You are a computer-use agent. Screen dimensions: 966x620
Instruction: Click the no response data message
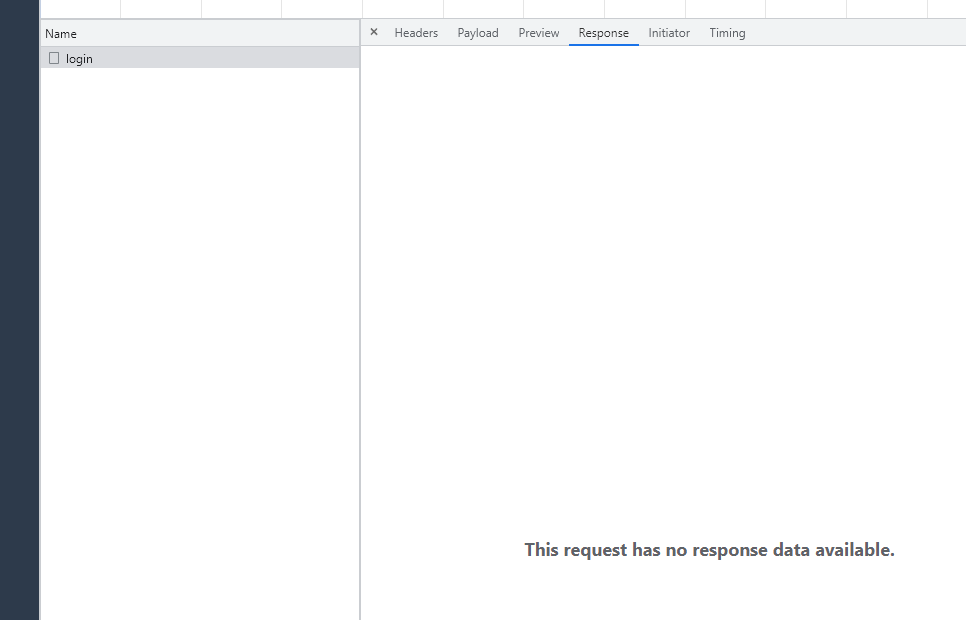click(x=709, y=549)
